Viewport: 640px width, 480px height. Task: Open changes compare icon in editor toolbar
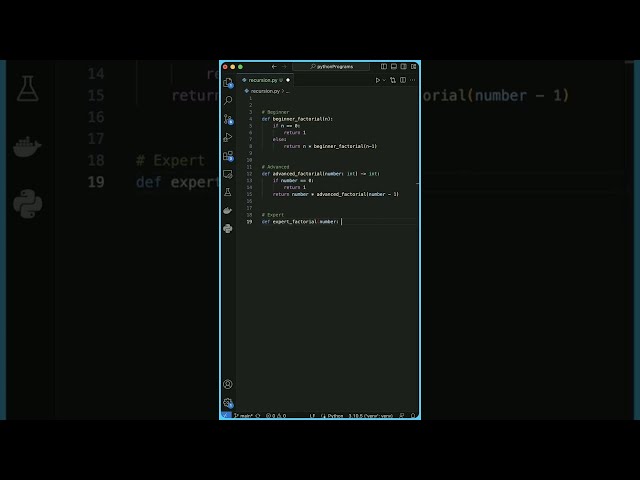tap(393, 80)
